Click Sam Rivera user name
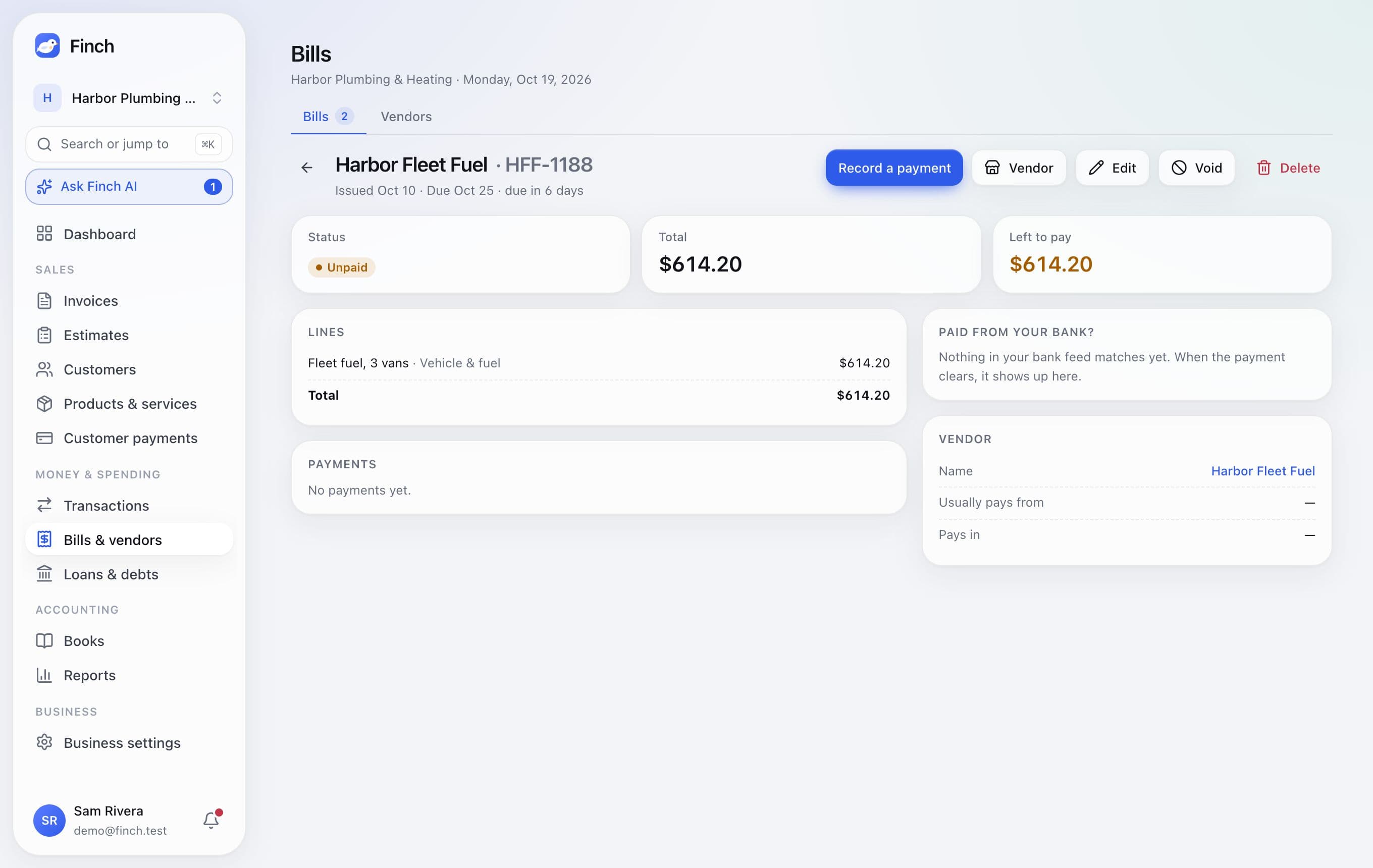1373x868 pixels. pyautogui.click(x=109, y=810)
